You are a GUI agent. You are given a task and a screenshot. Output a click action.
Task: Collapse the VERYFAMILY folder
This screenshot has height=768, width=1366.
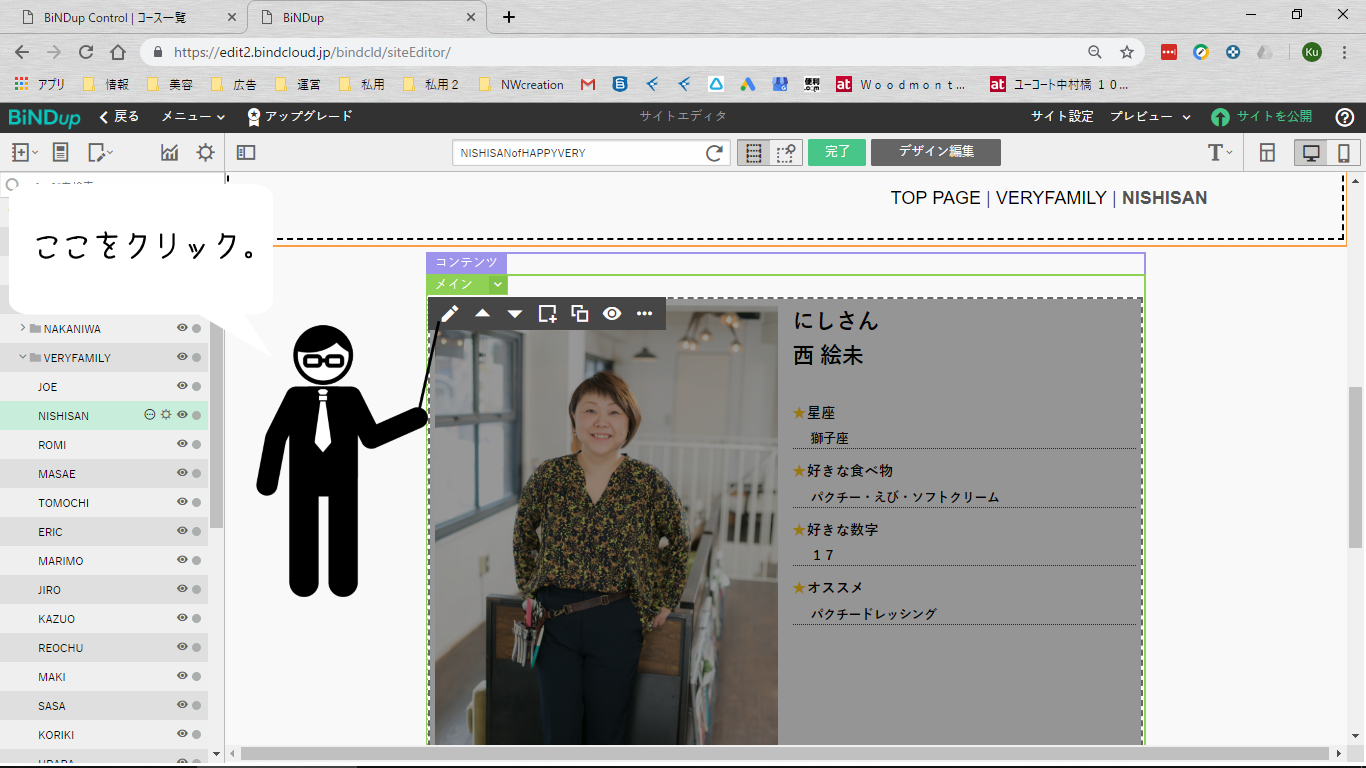[x=23, y=357]
